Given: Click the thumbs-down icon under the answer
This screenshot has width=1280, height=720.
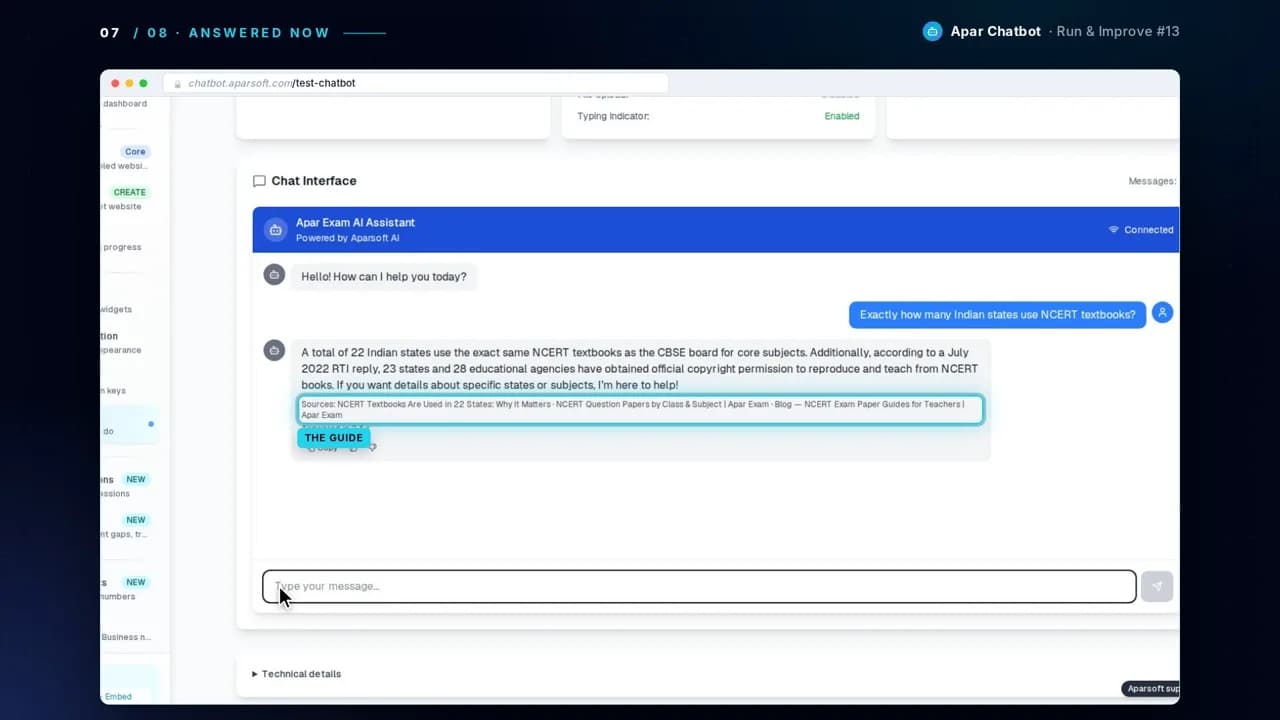Looking at the screenshot, I should coord(372,447).
